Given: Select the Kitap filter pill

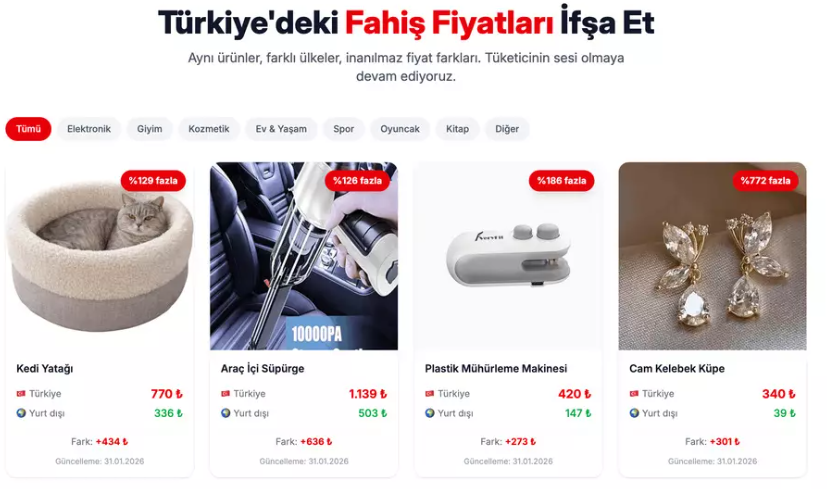Looking at the screenshot, I should 457,129.
